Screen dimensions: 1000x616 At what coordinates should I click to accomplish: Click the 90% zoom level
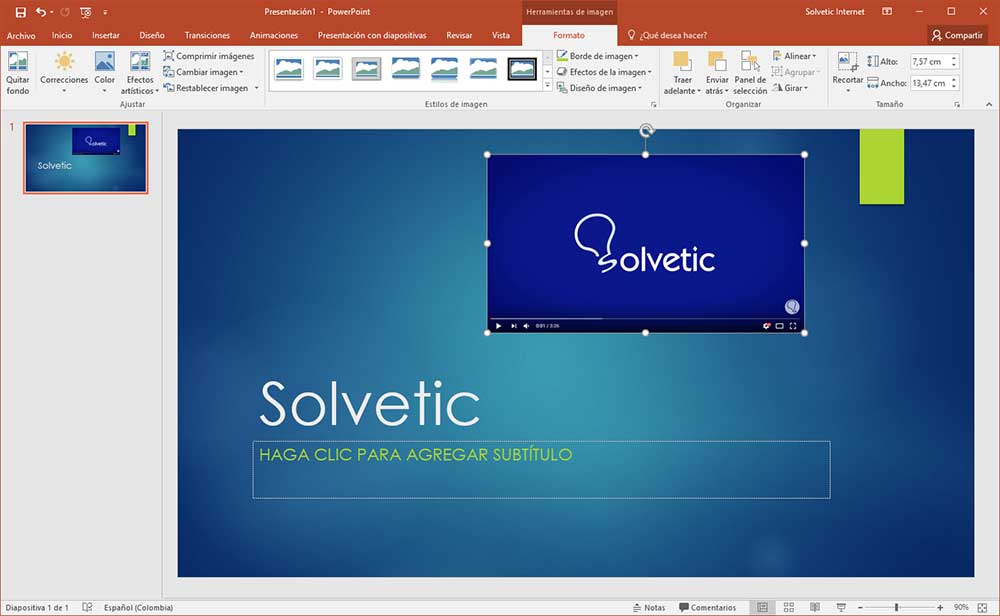click(961, 608)
